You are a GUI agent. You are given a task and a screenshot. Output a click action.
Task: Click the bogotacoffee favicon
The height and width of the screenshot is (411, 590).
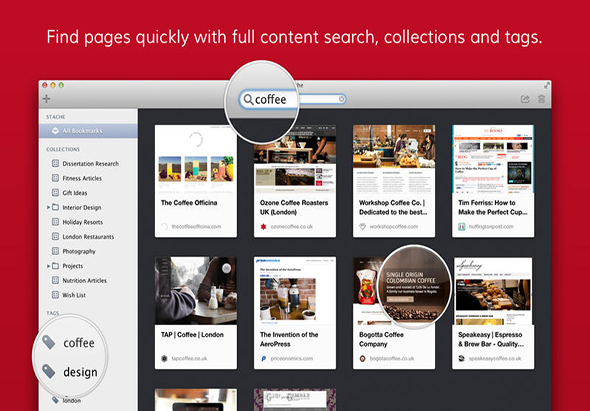pos(362,358)
